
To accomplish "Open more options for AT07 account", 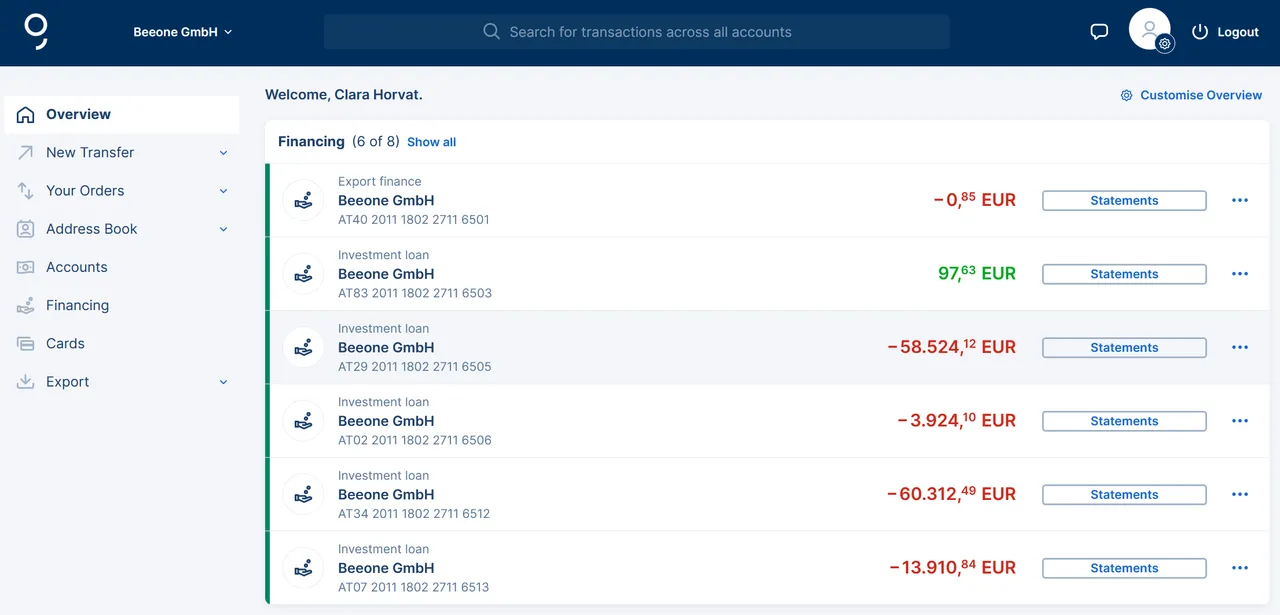I will tap(1240, 568).
